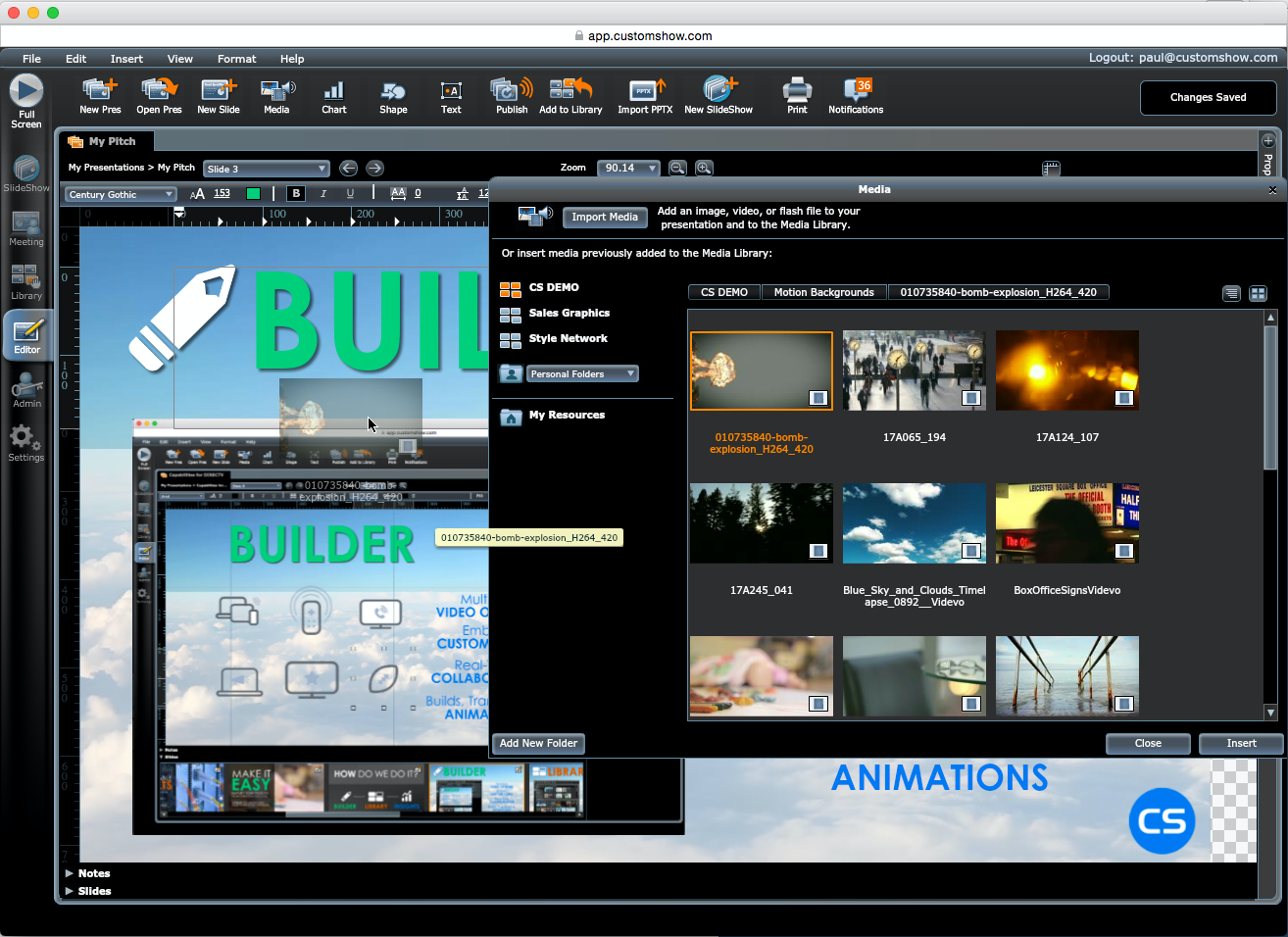Viewport: 1288px width, 937px height.
Task: Open Meeting in the left sidebar
Action: click(26, 229)
